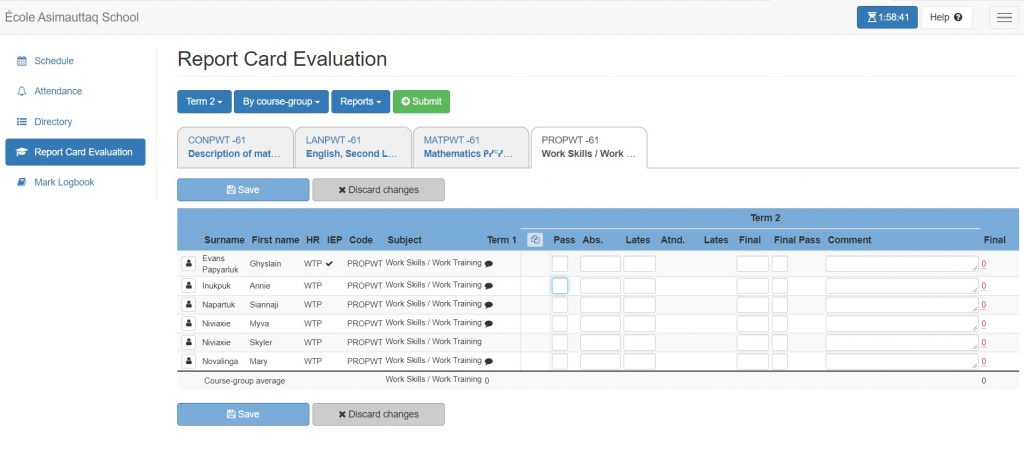Image resolution: width=1024 pixels, height=452 pixels.
Task: Check the Pass box for Inukpuk Annie
Action: point(560,286)
